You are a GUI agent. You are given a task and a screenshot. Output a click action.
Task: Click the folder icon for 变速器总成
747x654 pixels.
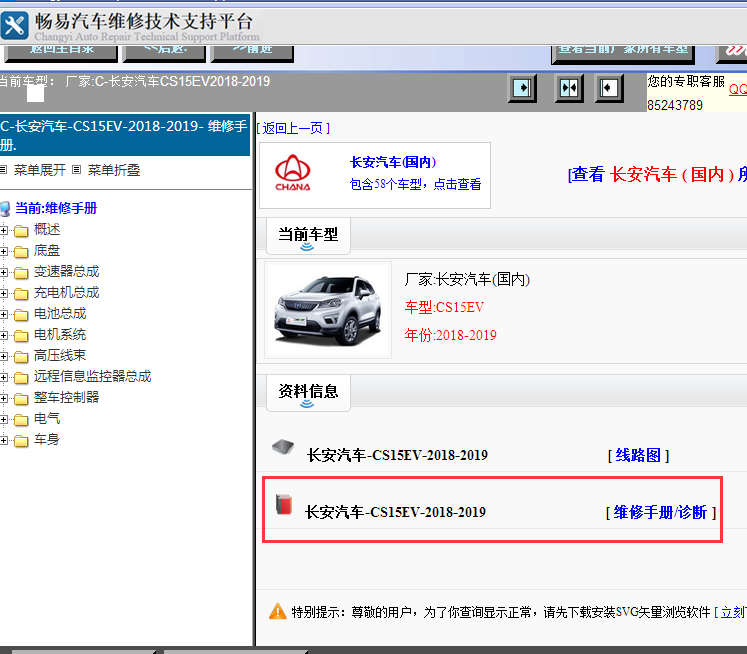pyautogui.click(x=21, y=273)
